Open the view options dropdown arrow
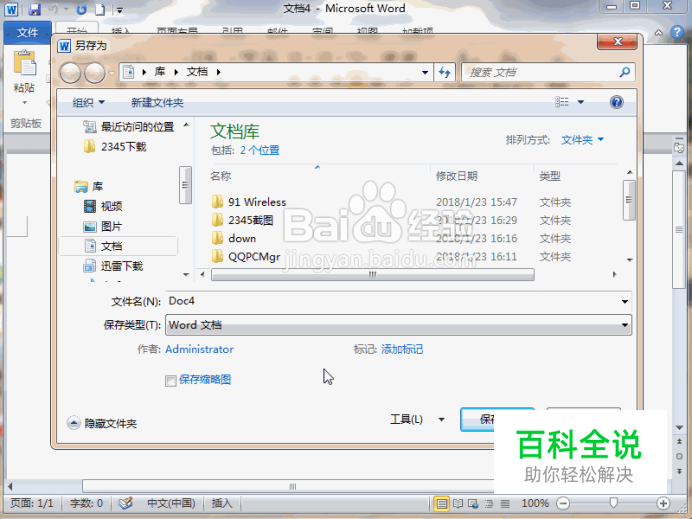 tap(581, 102)
